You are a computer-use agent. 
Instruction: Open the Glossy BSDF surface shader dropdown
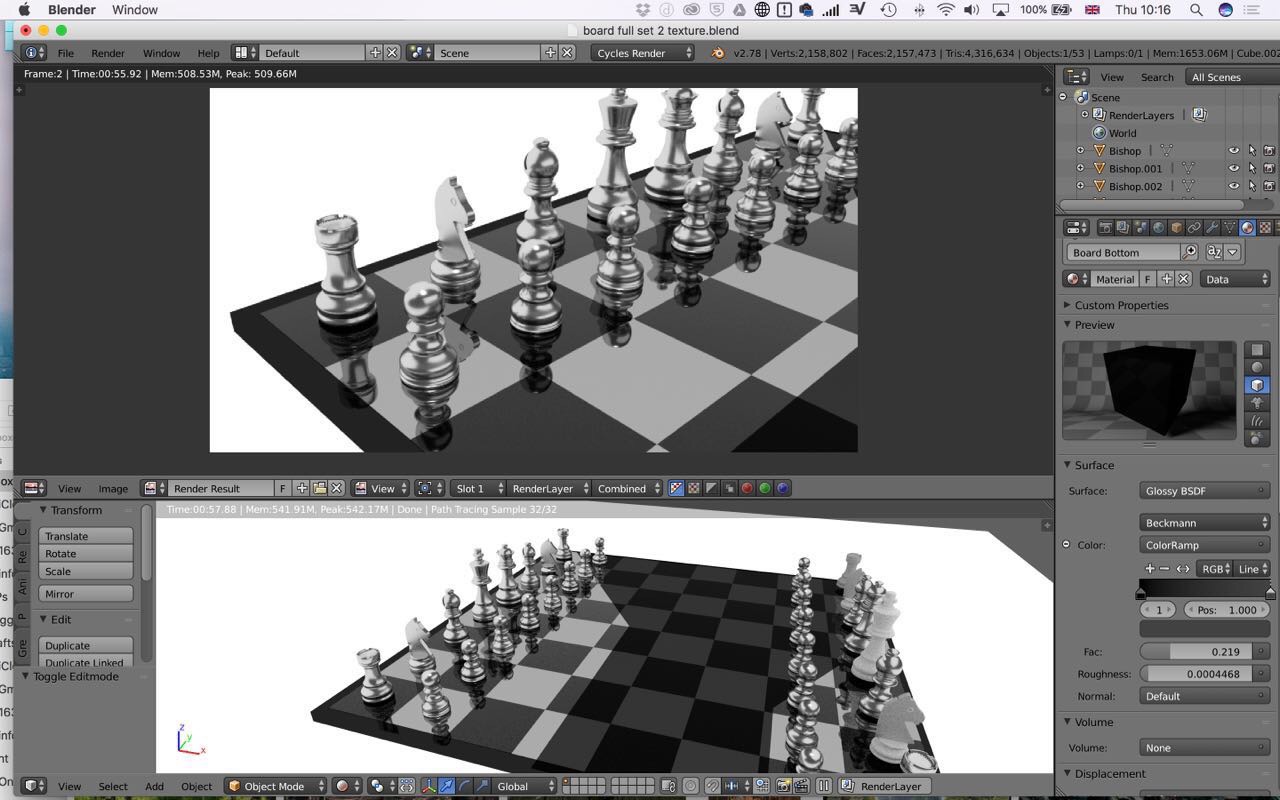[x=1205, y=491]
